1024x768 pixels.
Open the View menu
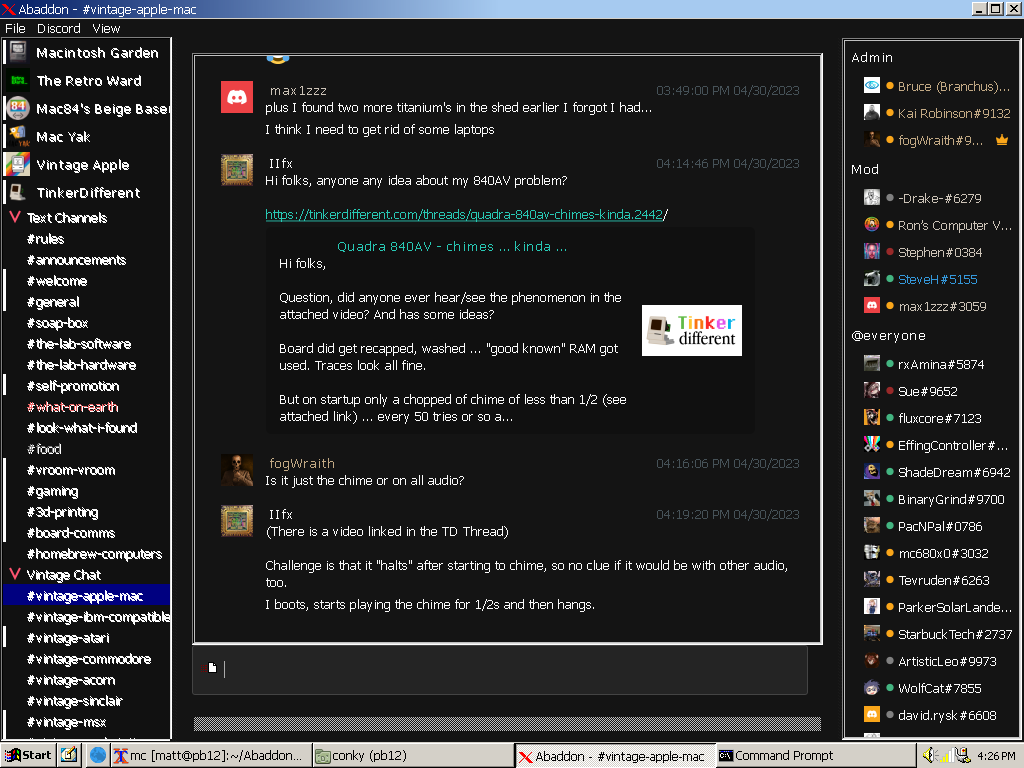(106, 29)
